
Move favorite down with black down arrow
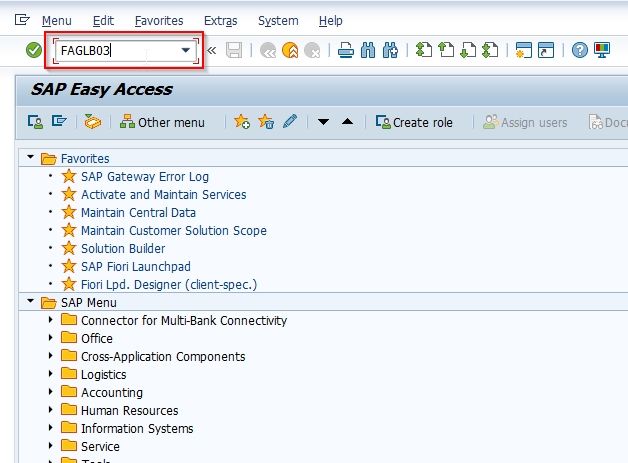pos(323,122)
